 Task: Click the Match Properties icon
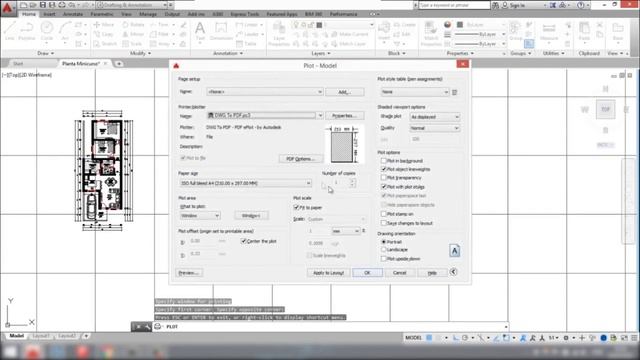(x=431, y=33)
